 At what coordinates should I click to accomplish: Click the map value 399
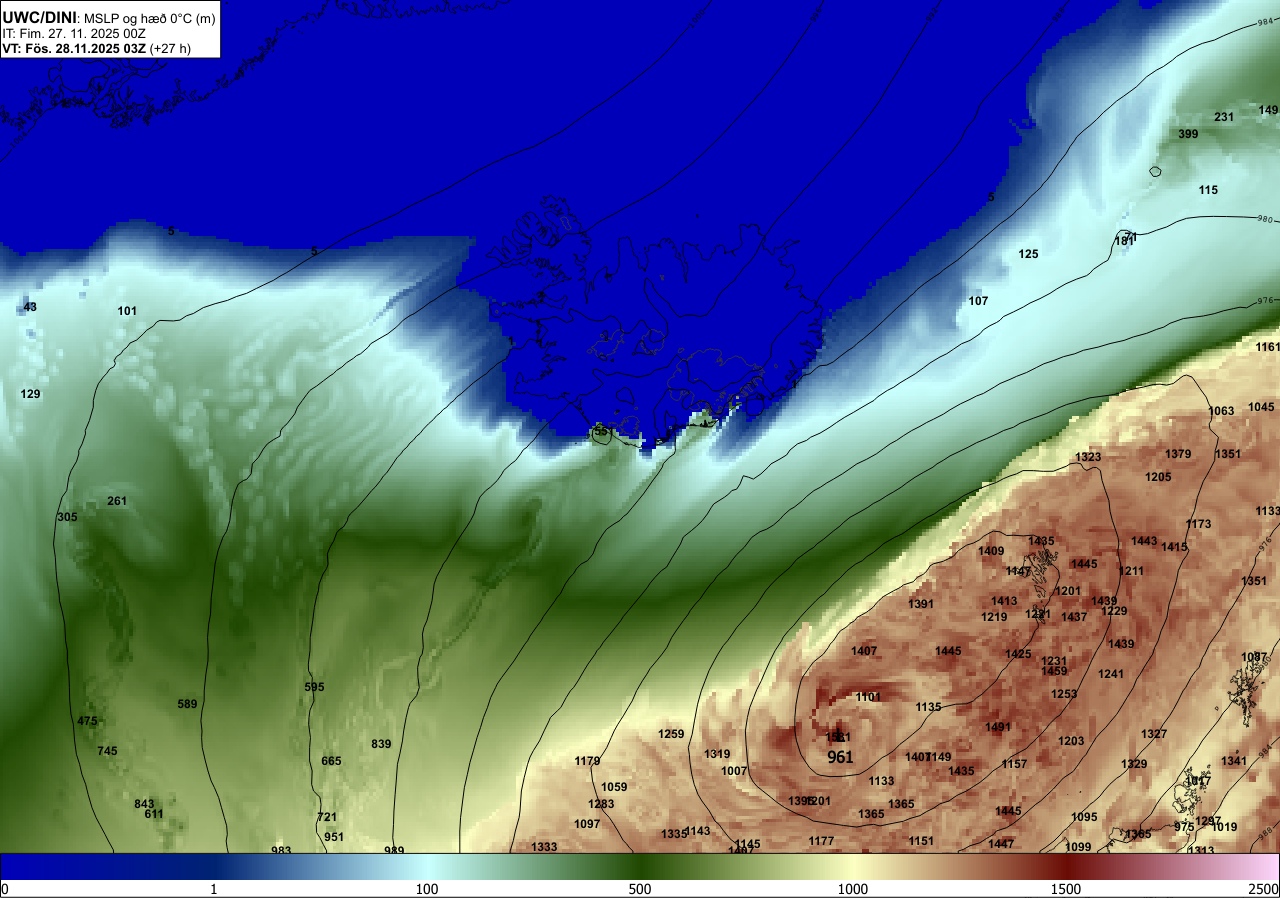point(1188,134)
